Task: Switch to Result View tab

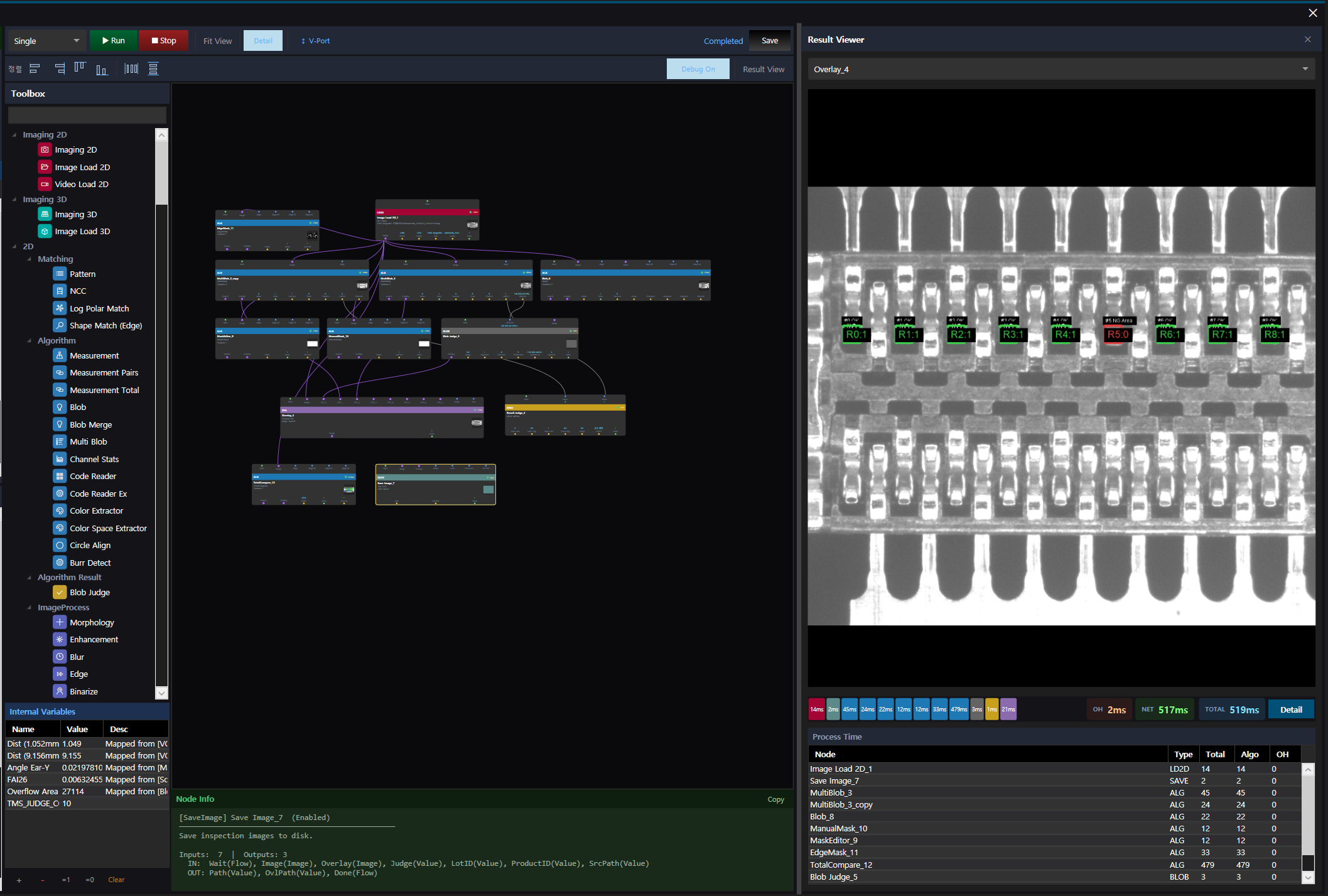Action: (x=763, y=69)
